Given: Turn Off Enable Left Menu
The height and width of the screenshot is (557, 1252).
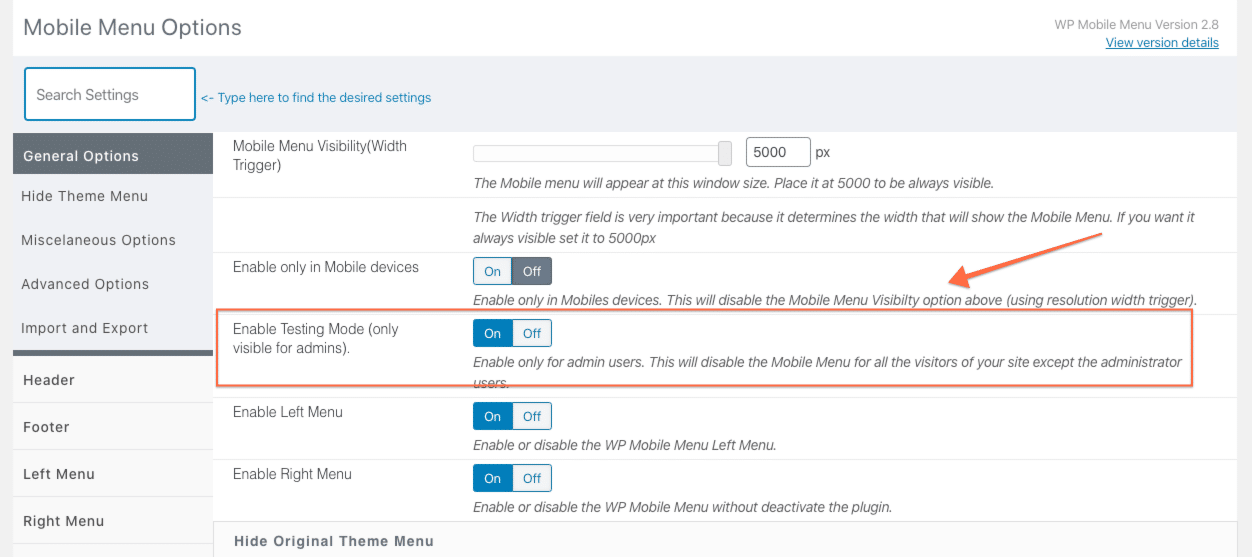Looking at the screenshot, I should (x=532, y=416).
